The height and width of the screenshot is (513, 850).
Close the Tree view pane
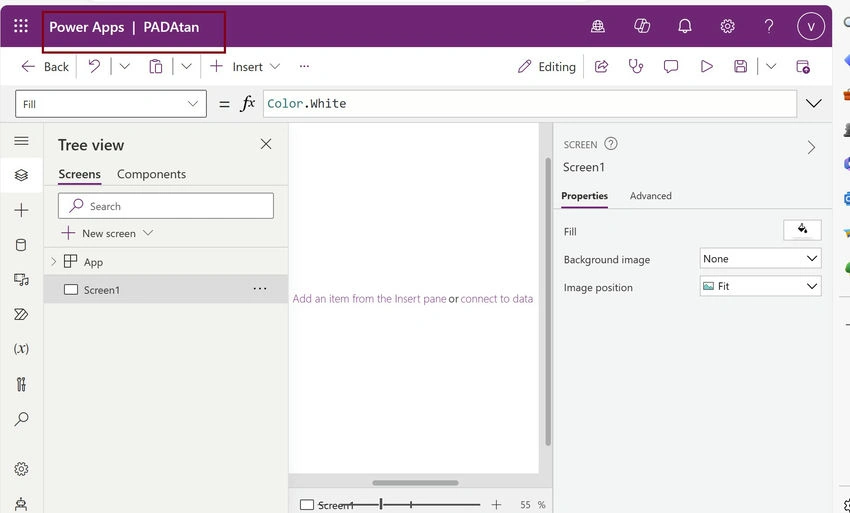coord(266,144)
